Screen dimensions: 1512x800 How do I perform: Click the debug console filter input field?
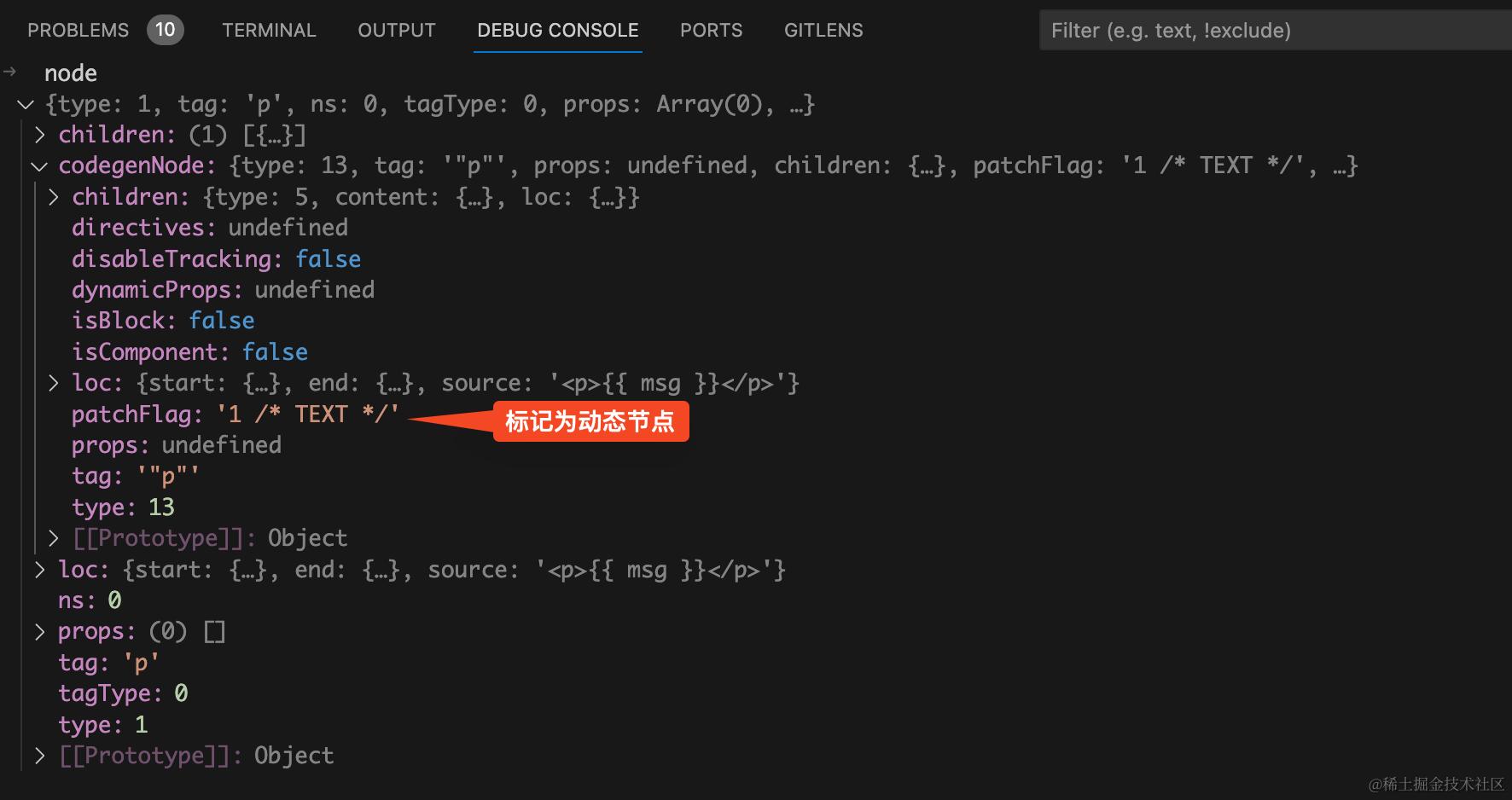1271,30
